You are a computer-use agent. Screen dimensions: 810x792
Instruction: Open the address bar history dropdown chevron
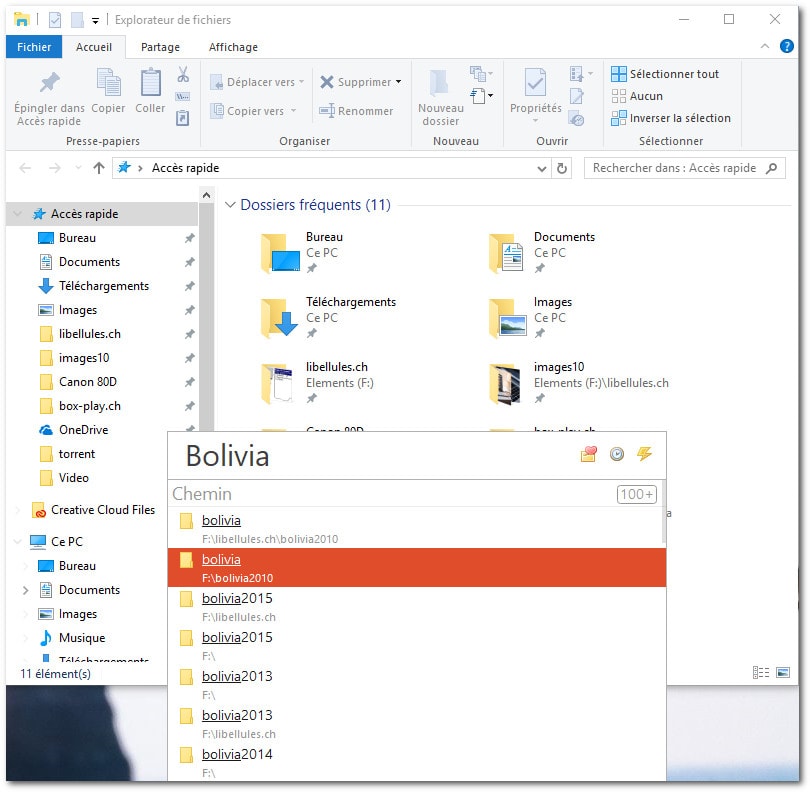click(541, 168)
